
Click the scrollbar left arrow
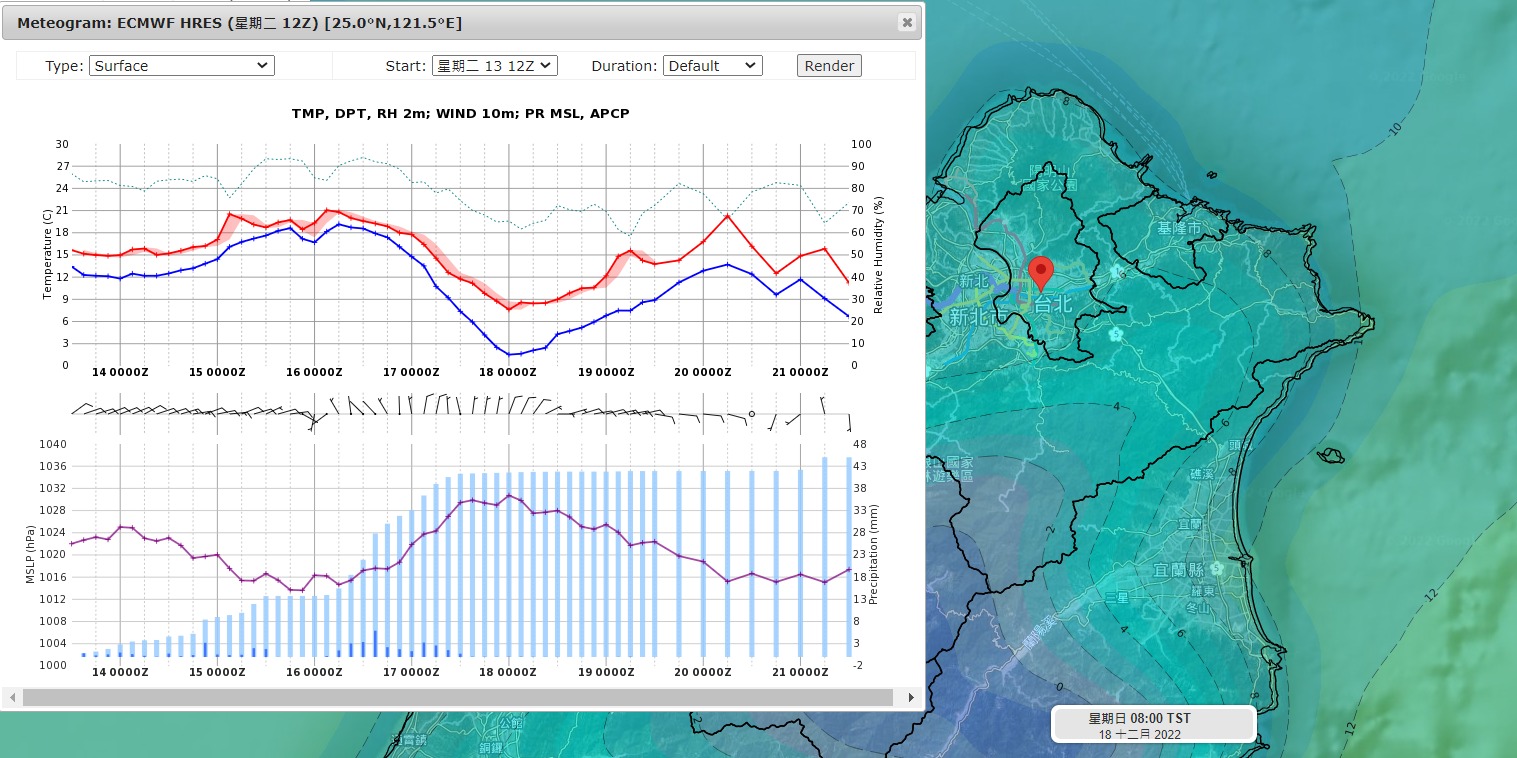coord(11,697)
